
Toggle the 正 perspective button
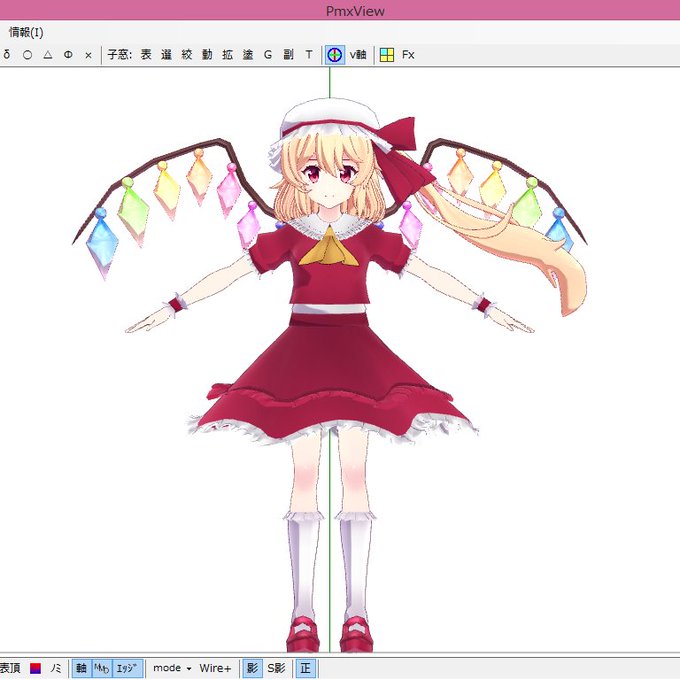click(x=306, y=668)
